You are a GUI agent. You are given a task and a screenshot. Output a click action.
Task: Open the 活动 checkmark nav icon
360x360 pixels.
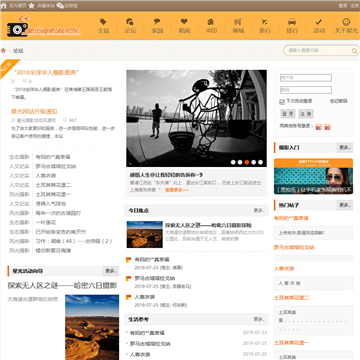tap(319, 22)
